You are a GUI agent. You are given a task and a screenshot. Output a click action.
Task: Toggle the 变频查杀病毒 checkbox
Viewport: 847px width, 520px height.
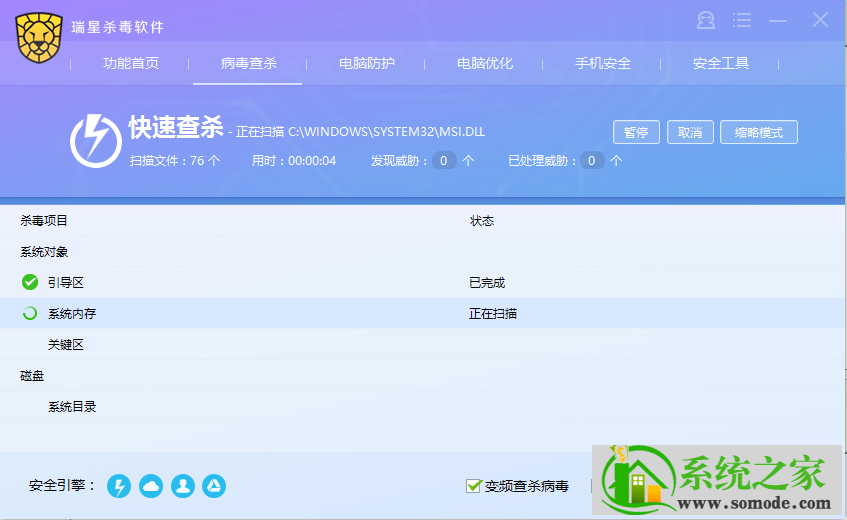473,486
